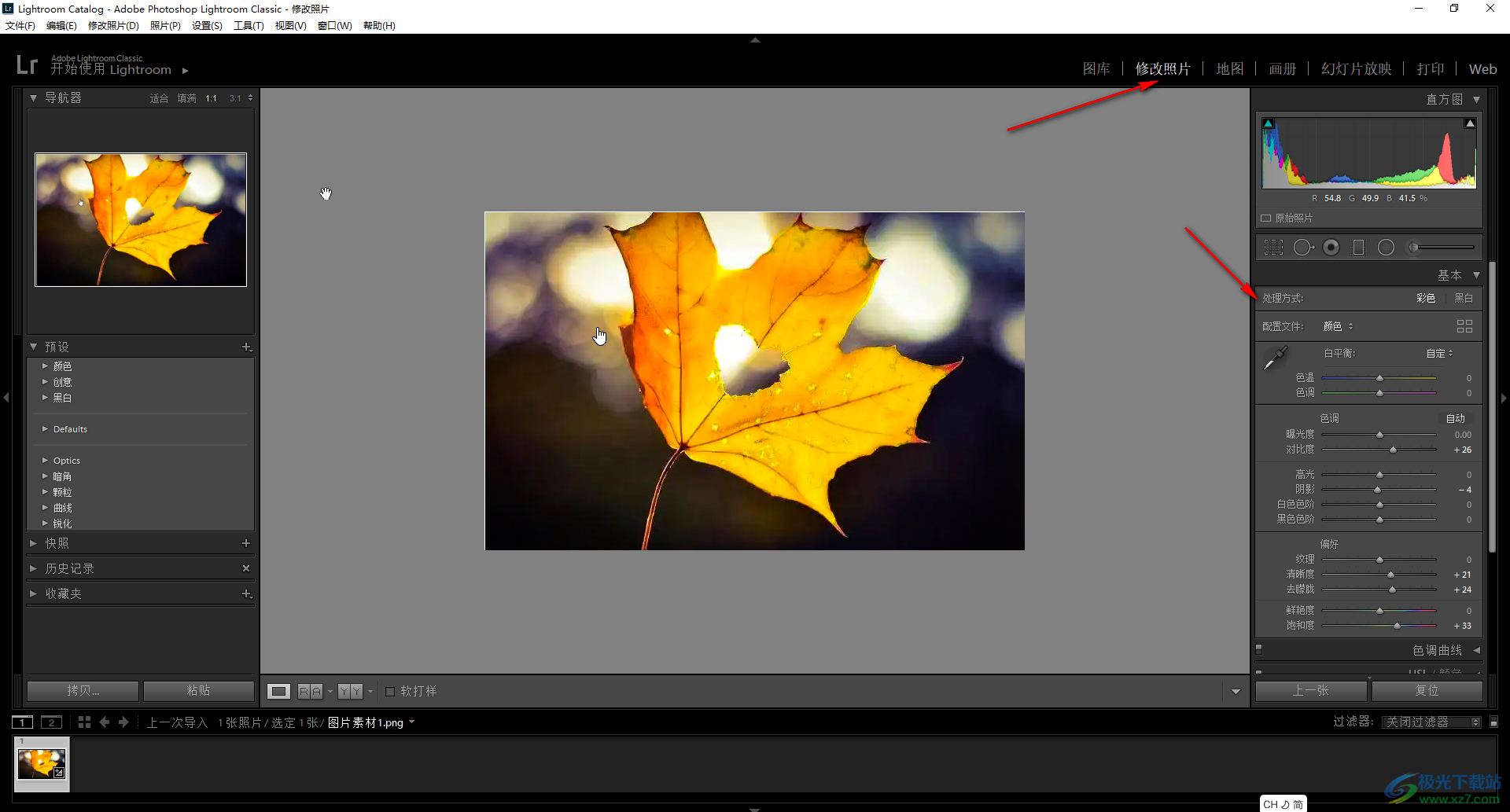
Task: Select the Crop Overlay tool
Action: pos(1273,248)
